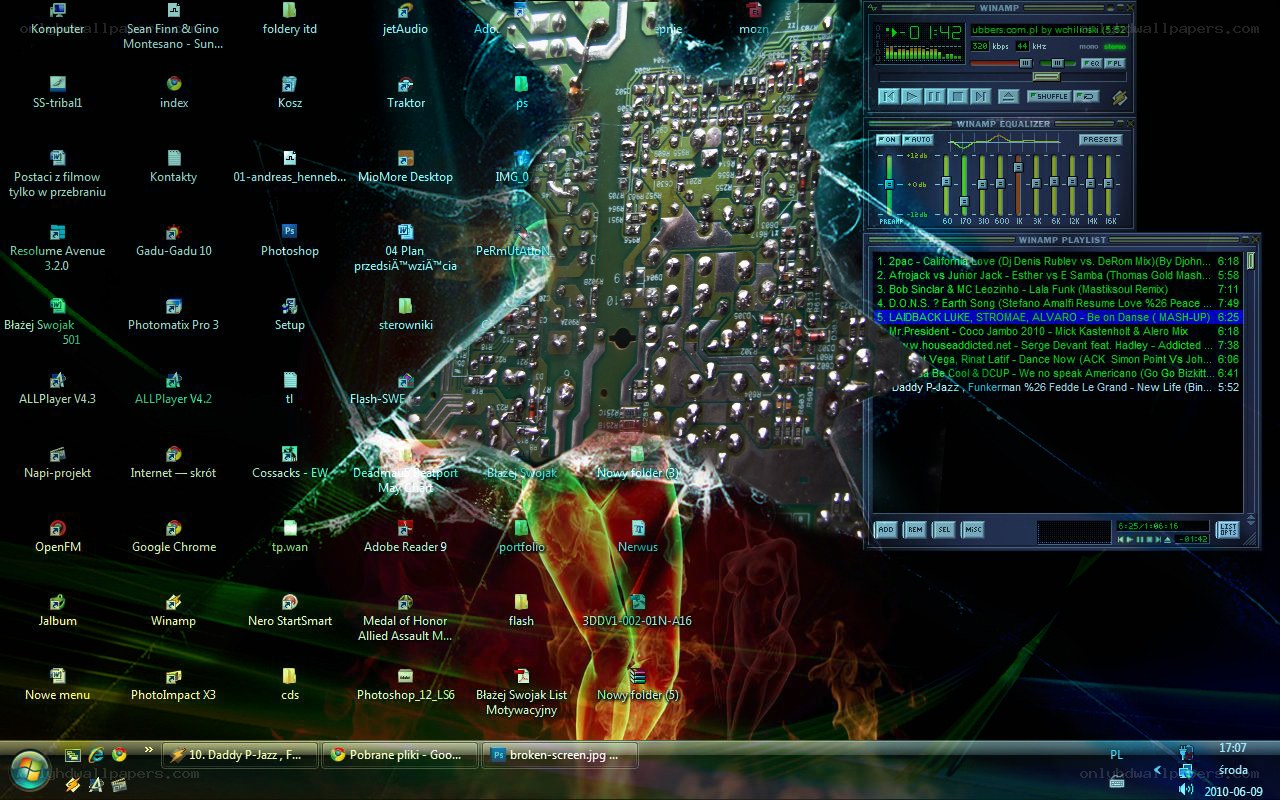Expand hidden Quick Launch items chevron
The height and width of the screenshot is (800, 1280).
click(149, 750)
